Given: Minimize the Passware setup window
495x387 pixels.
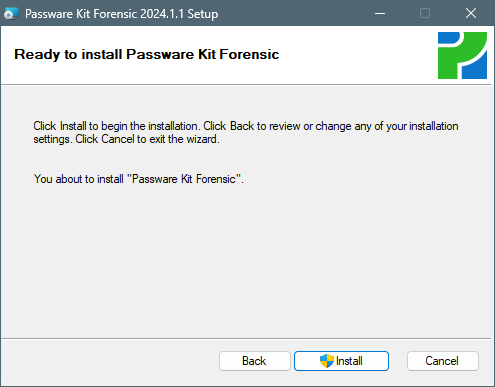Looking at the screenshot, I should point(380,13).
